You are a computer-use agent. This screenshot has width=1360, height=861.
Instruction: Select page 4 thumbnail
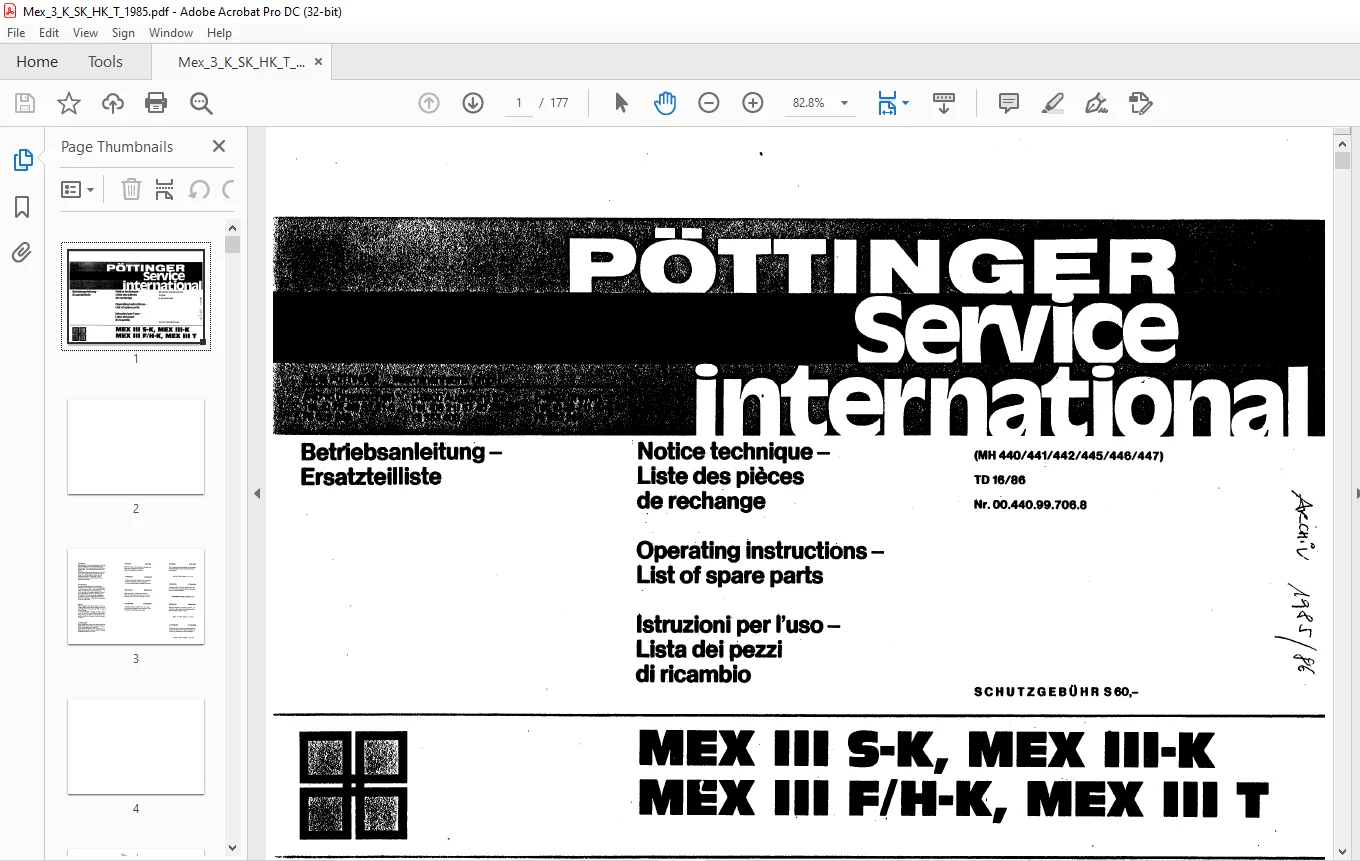[136, 746]
